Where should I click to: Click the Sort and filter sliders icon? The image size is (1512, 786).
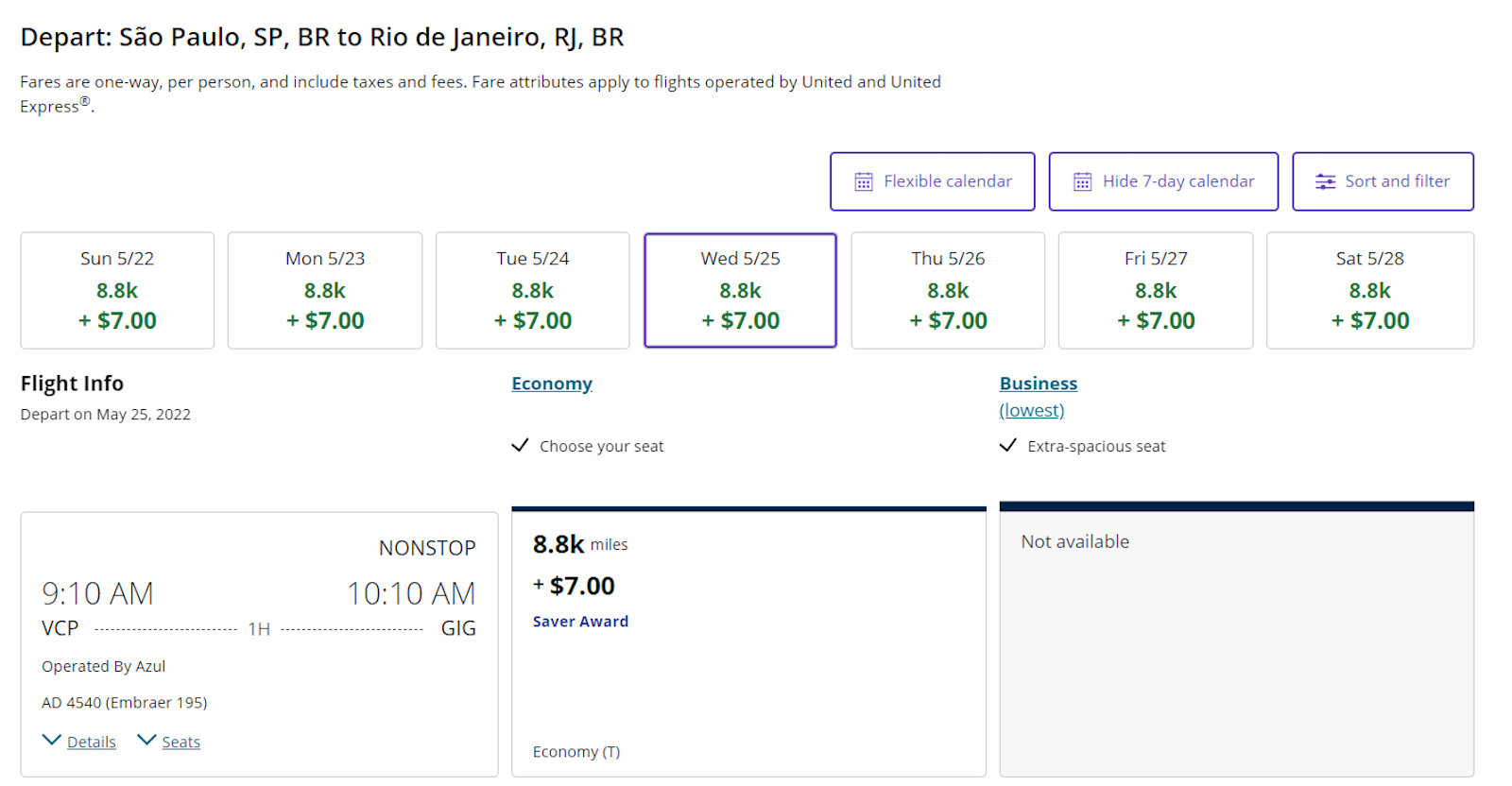pos(1325,181)
